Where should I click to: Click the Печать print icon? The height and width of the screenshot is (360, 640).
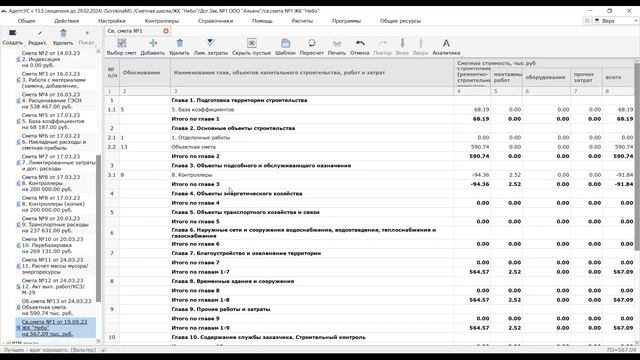337,43
